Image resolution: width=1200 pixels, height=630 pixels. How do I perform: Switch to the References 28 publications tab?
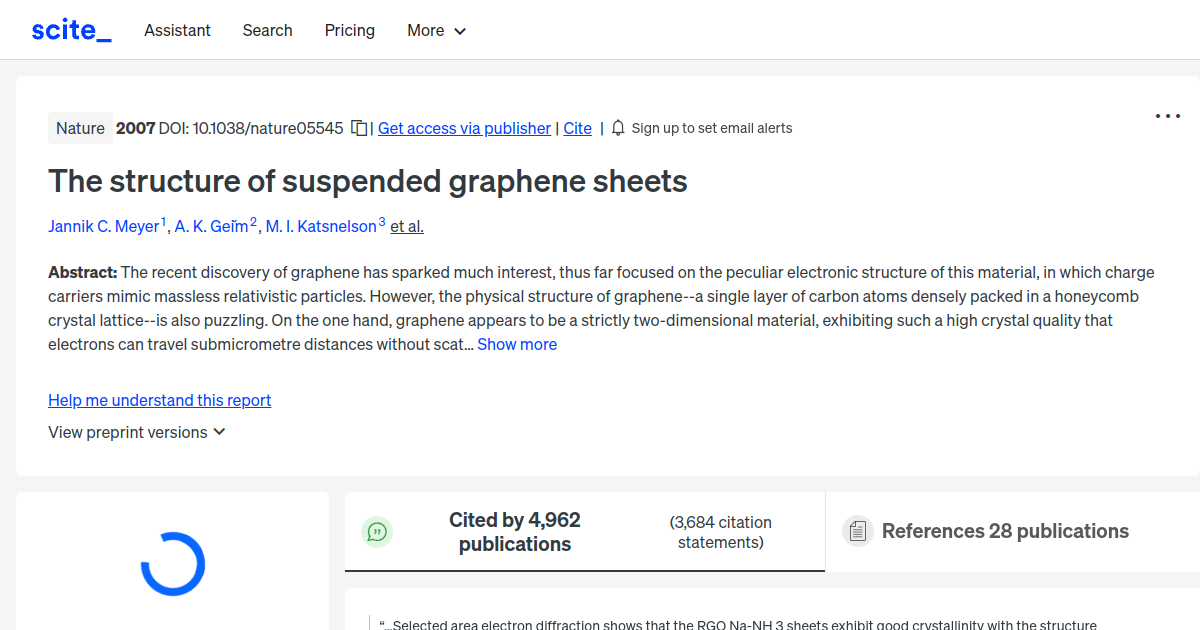(x=1005, y=531)
